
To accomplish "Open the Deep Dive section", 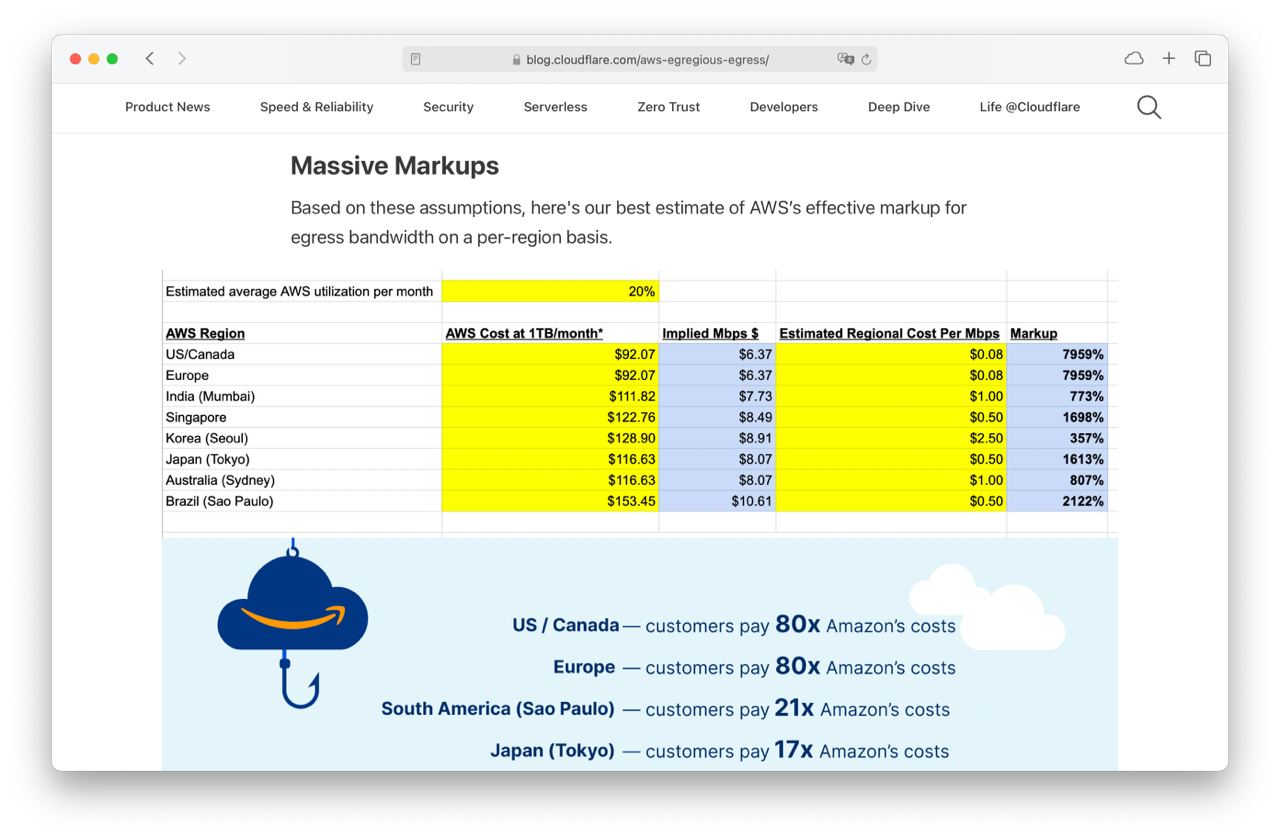I will [x=898, y=107].
